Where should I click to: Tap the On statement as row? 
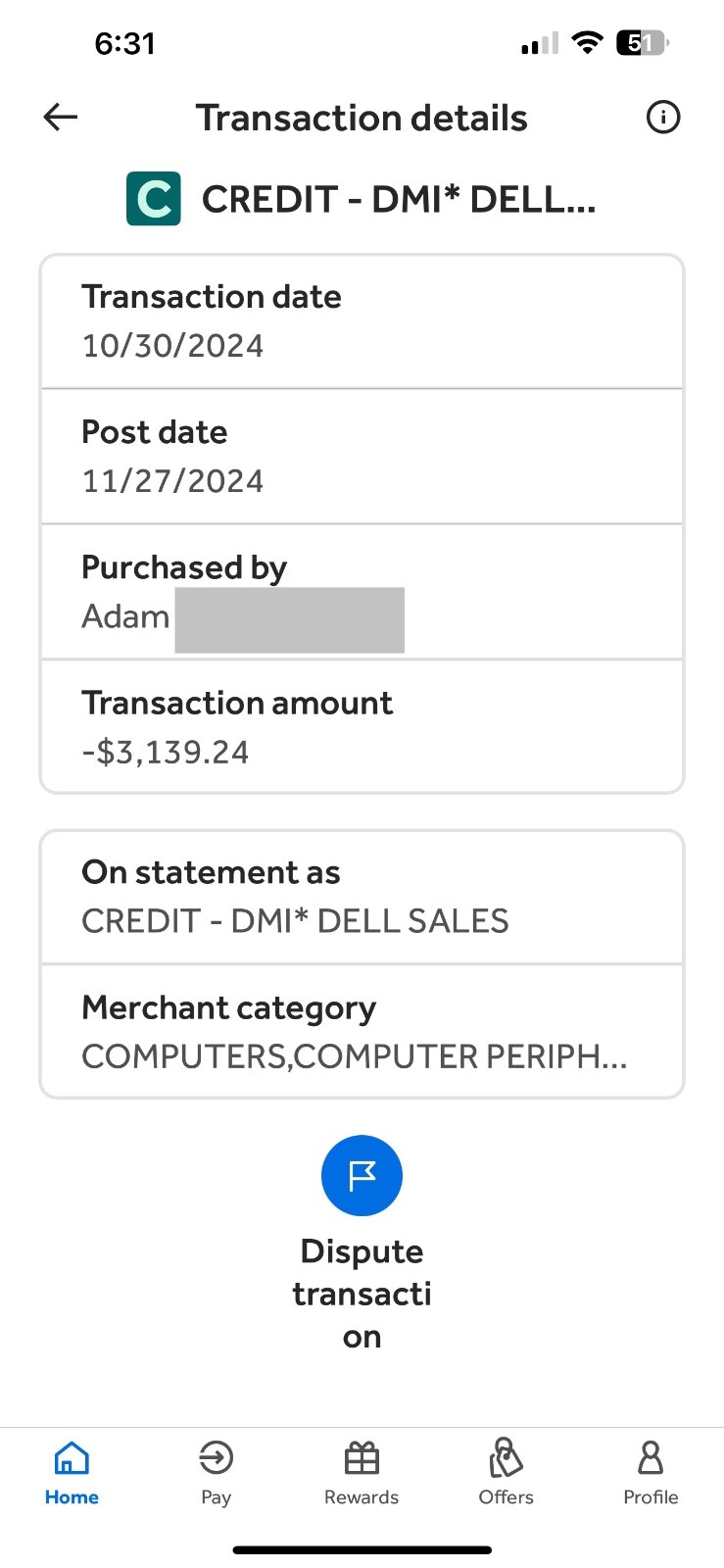coord(362,898)
